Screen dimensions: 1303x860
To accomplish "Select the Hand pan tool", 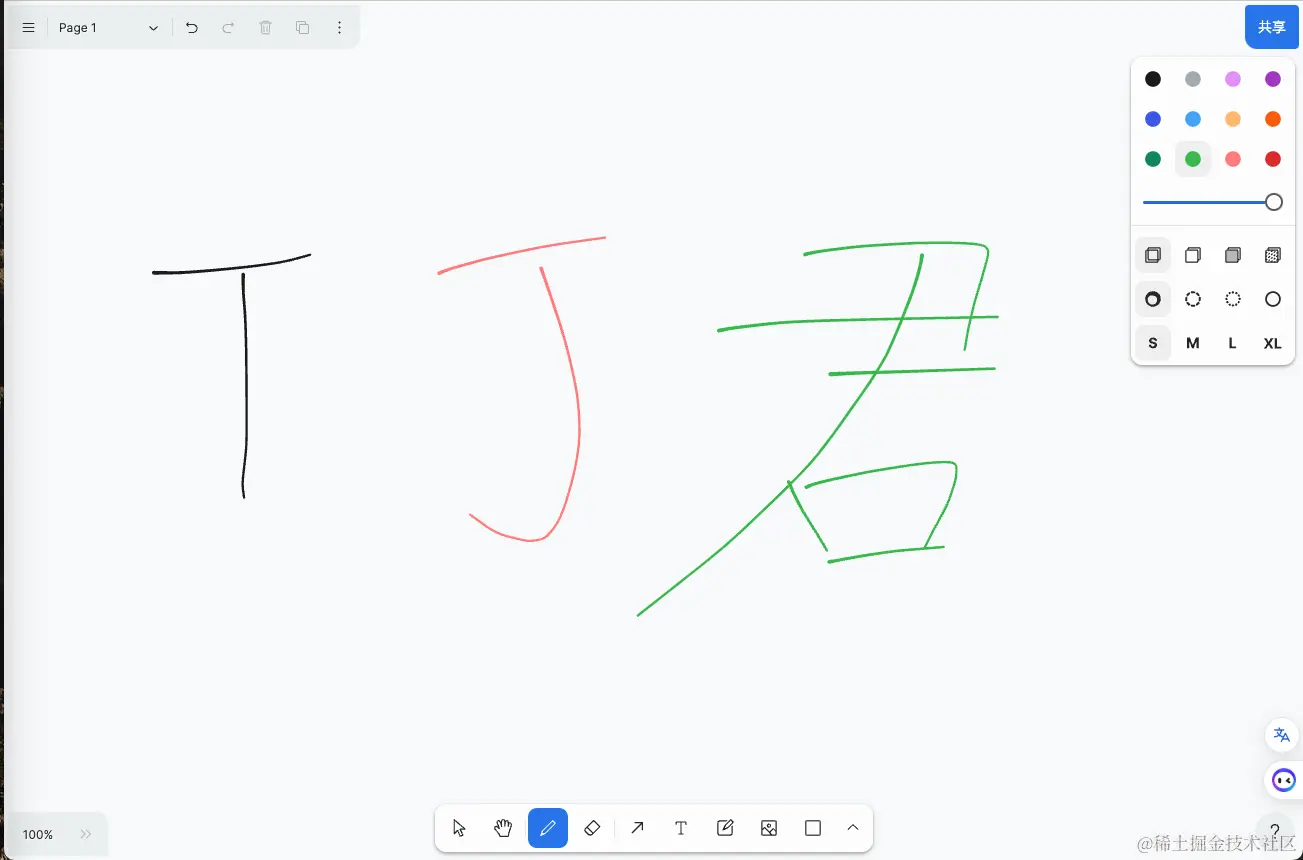I will [x=503, y=827].
